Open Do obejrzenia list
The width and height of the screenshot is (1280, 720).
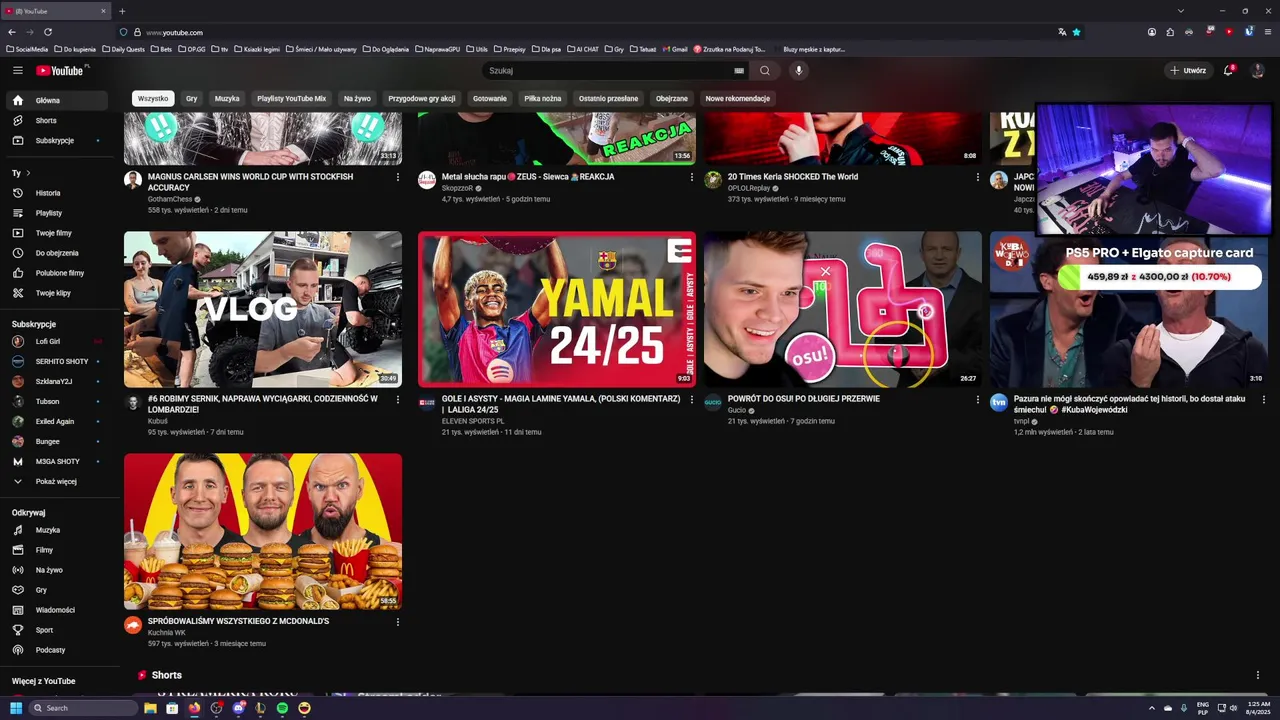pos(56,253)
